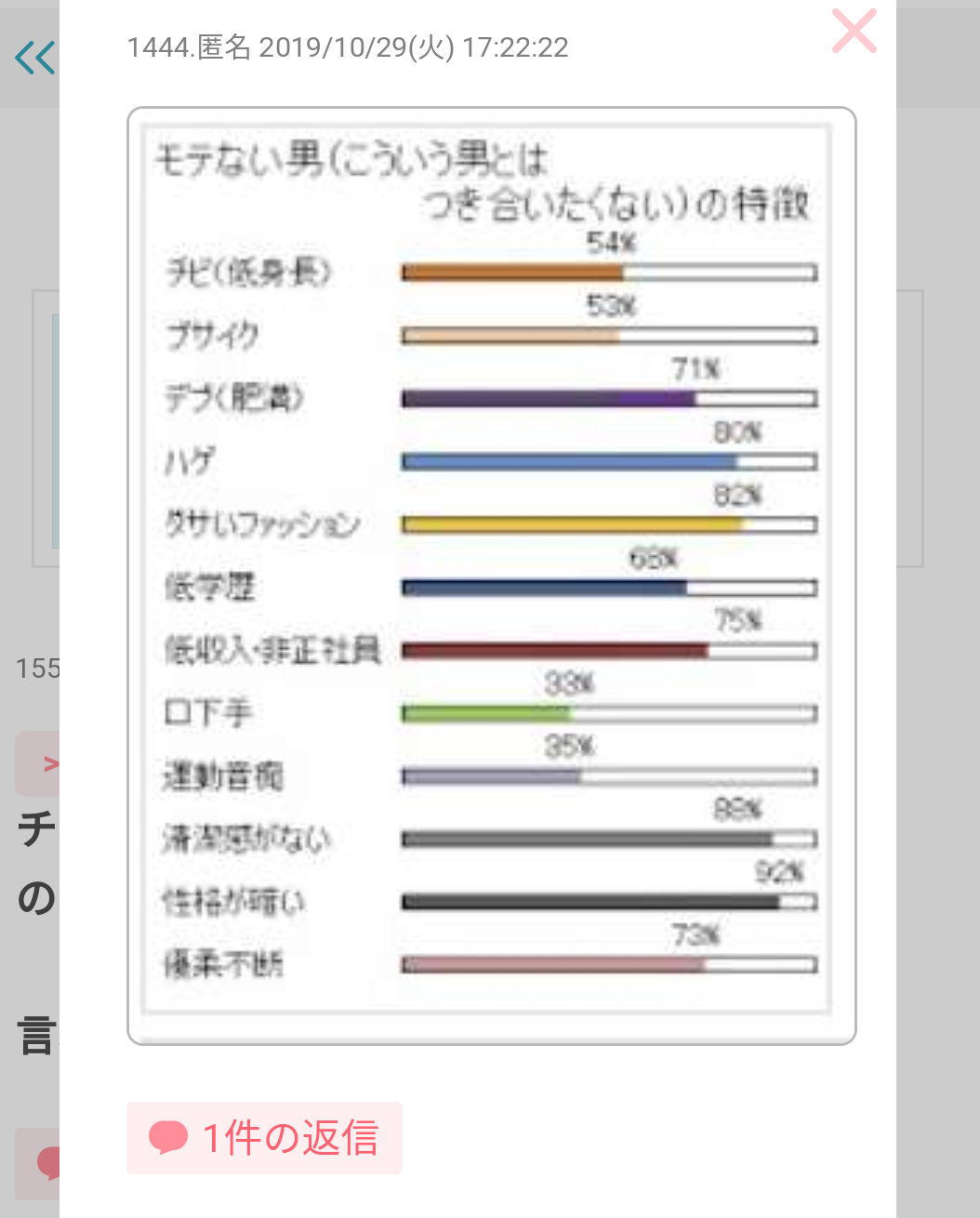The image size is (980, 1218).
Task: Click the black 92% 性格が暗い bar
Action: click(x=609, y=902)
